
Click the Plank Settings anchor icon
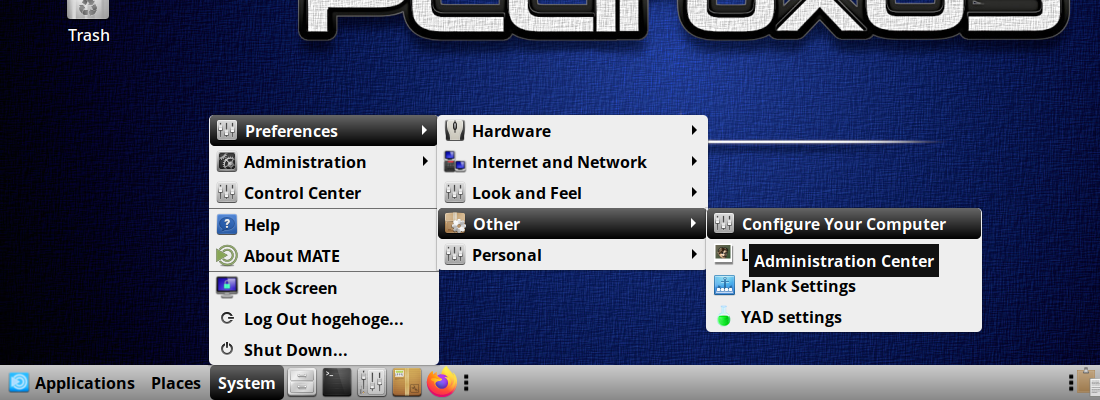[723, 286]
